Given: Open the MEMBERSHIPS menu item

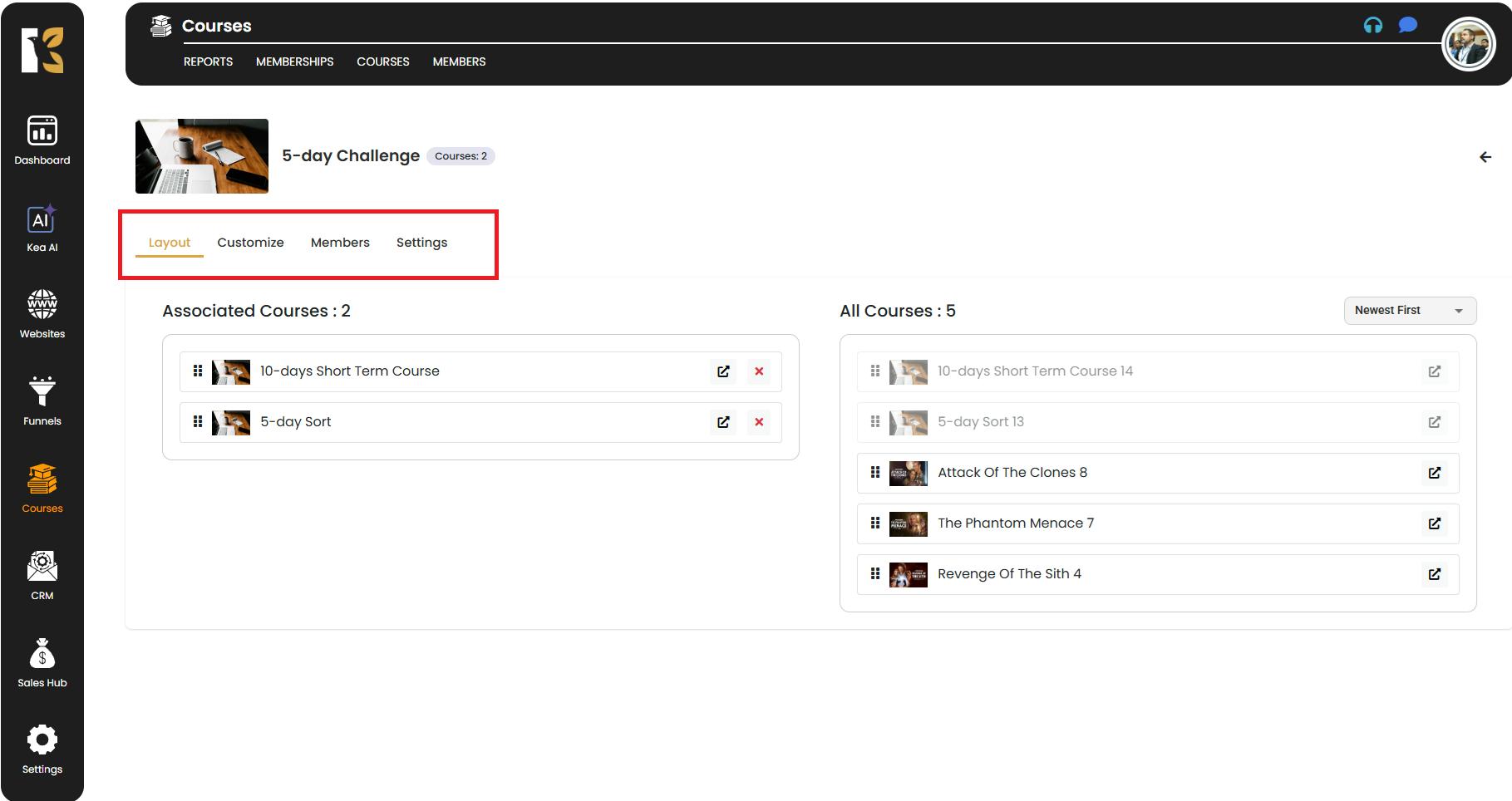Looking at the screenshot, I should pos(294,61).
